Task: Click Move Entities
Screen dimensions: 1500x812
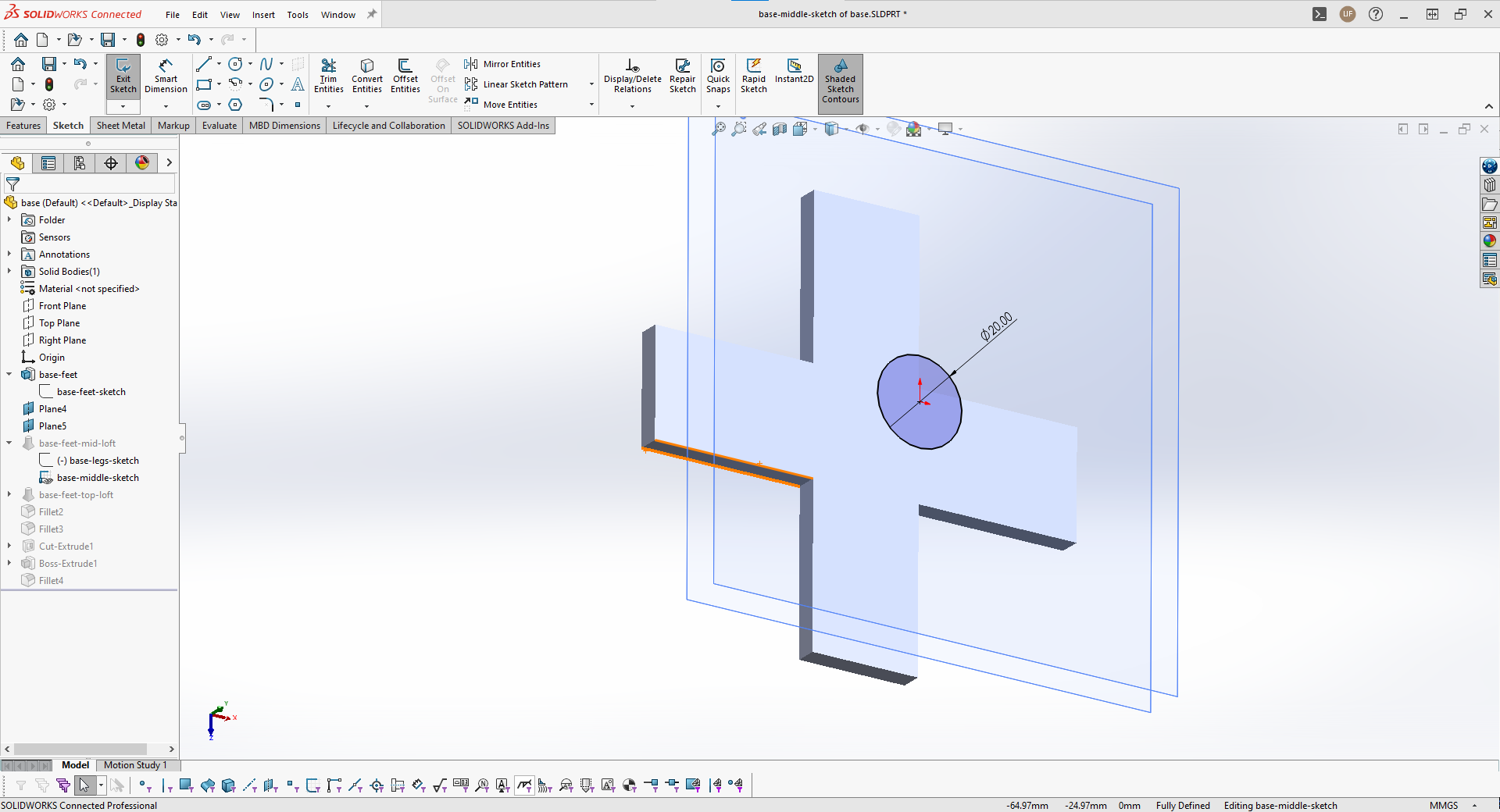Action: click(x=501, y=105)
